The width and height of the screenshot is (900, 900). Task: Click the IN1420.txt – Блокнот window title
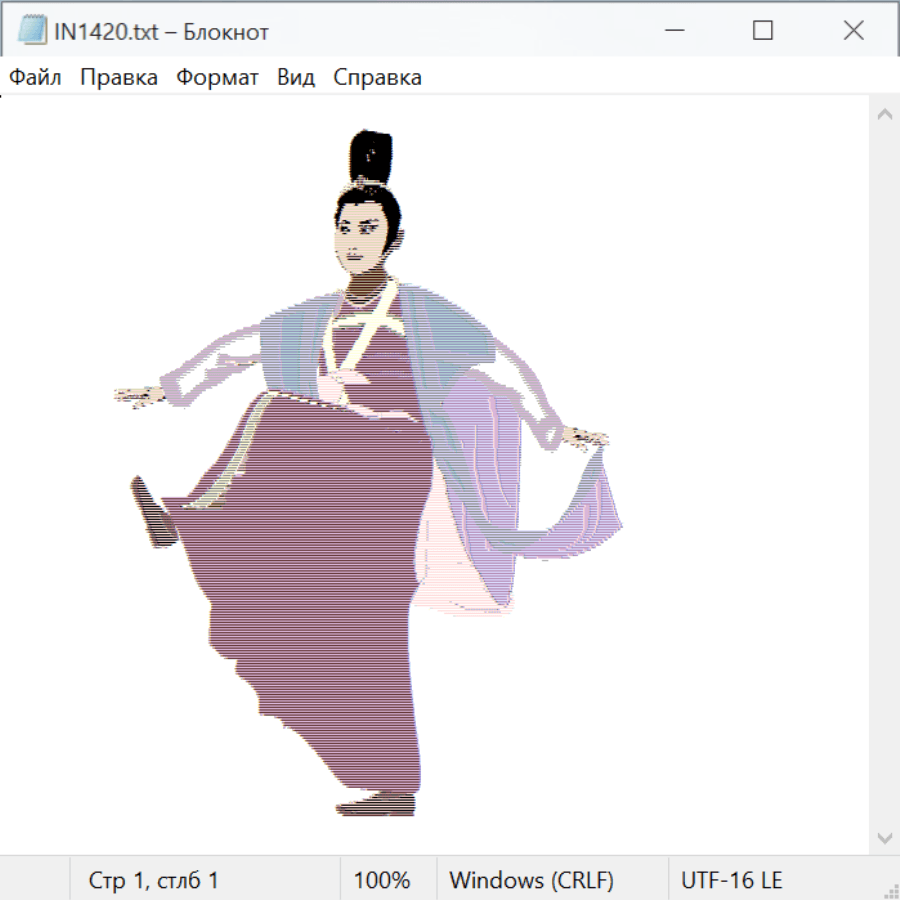(161, 31)
